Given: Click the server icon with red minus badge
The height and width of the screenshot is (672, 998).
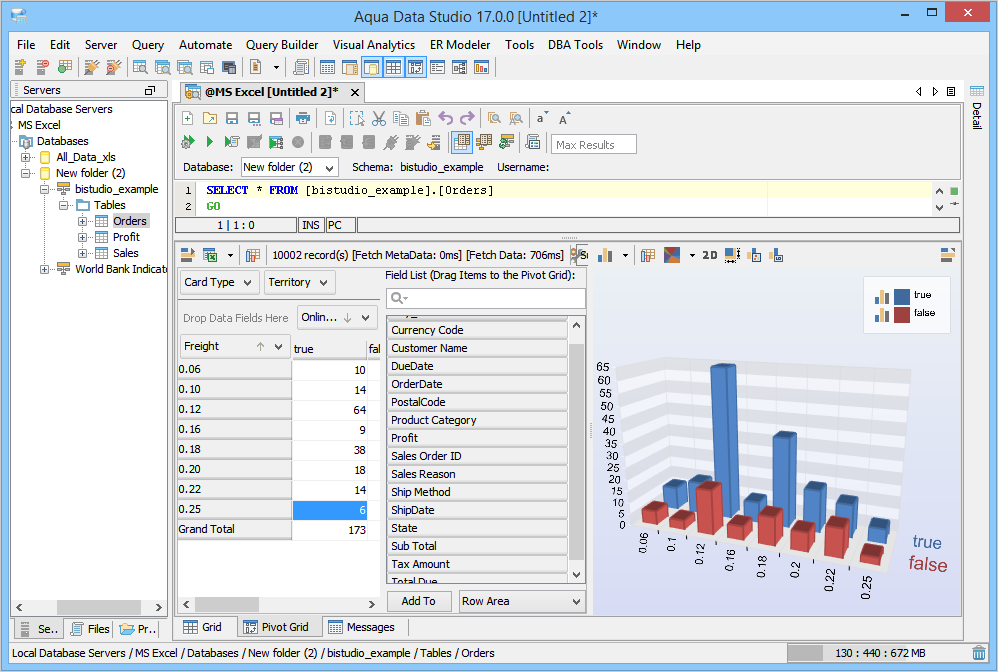Looking at the screenshot, I should point(42,67).
